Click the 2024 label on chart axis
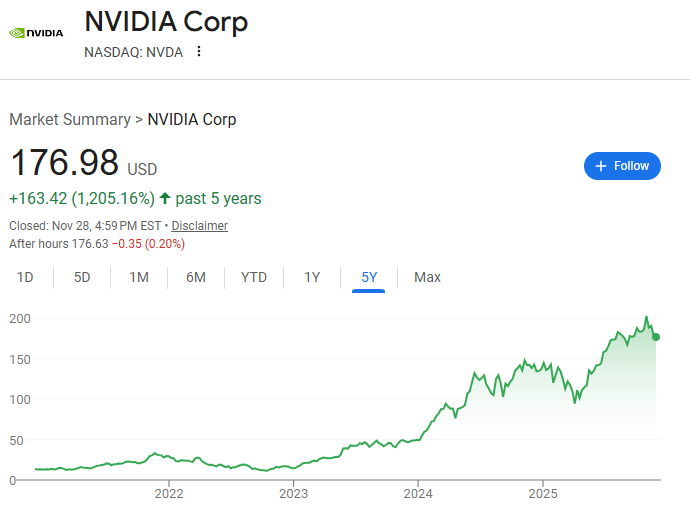Image resolution: width=691 pixels, height=510 pixels. 418,493
